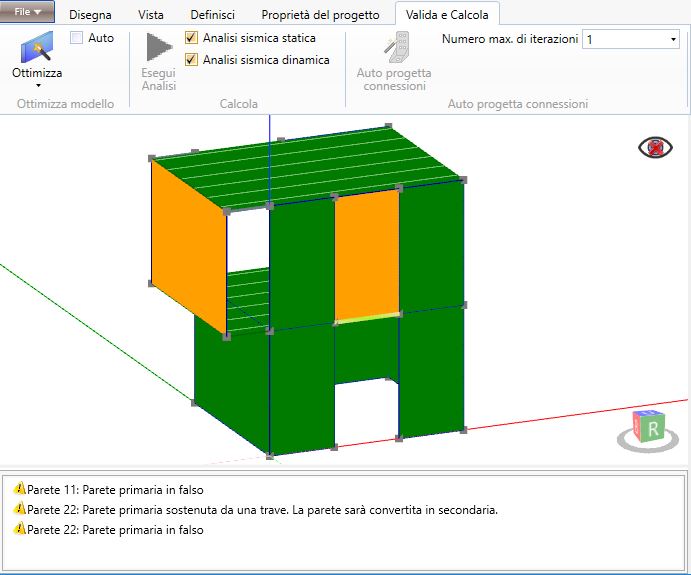Open Proprietà del progetto tab
Image resolution: width=691 pixels, height=575 pixels.
click(x=320, y=15)
